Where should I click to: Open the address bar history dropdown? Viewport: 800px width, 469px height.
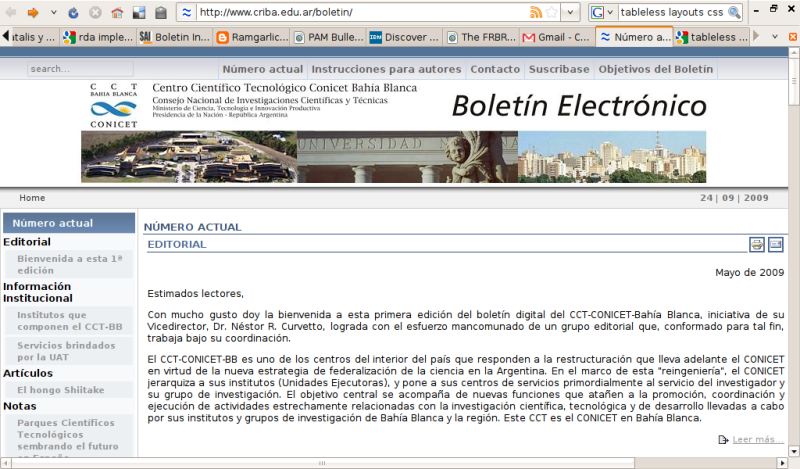[570, 12]
